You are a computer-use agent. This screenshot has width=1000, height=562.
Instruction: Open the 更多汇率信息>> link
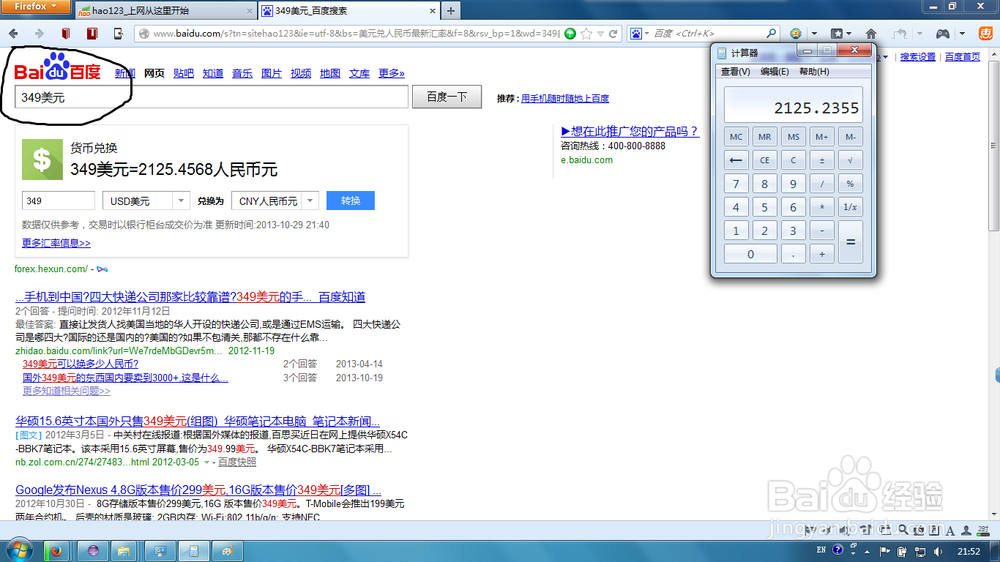(x=56, y=243)
